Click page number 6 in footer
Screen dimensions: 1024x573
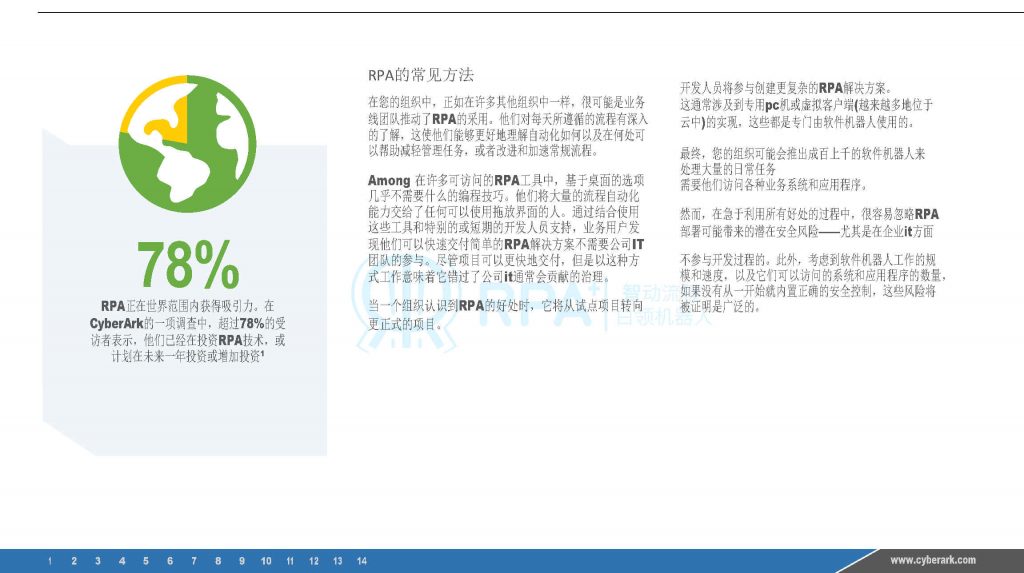(x=170, y=561)
